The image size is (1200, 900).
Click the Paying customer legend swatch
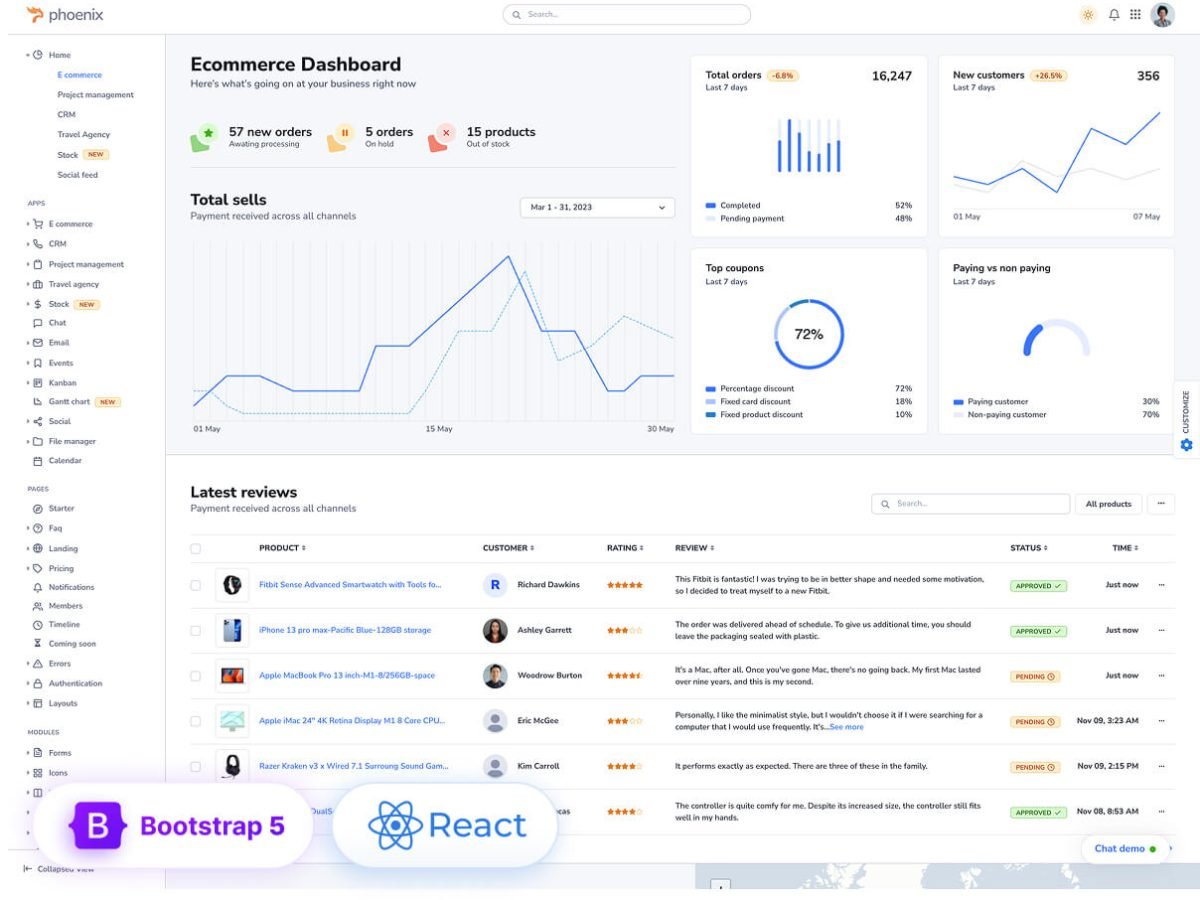958,402
